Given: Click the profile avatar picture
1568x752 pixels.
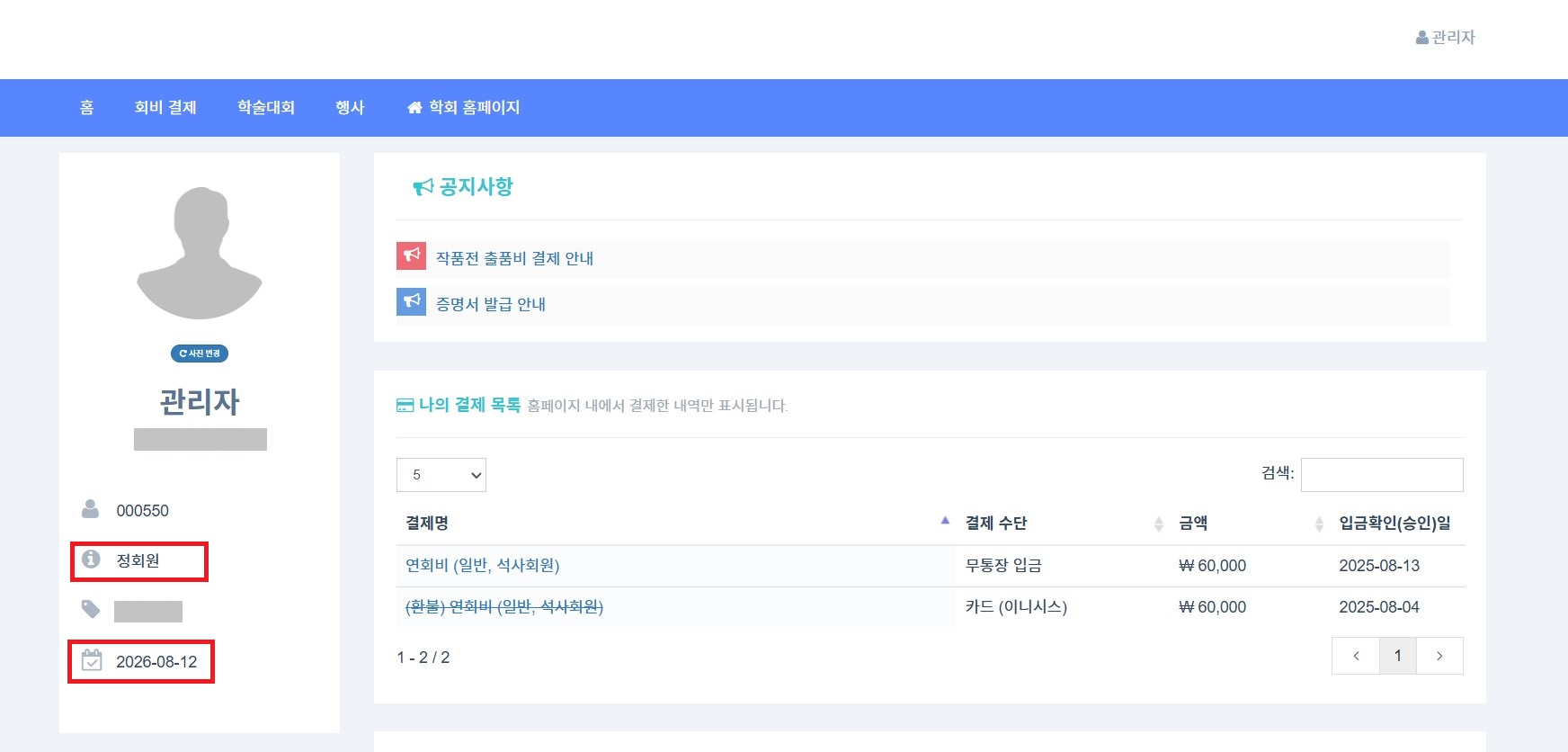Looking at the screenshot, I should [x=200, y=253].
